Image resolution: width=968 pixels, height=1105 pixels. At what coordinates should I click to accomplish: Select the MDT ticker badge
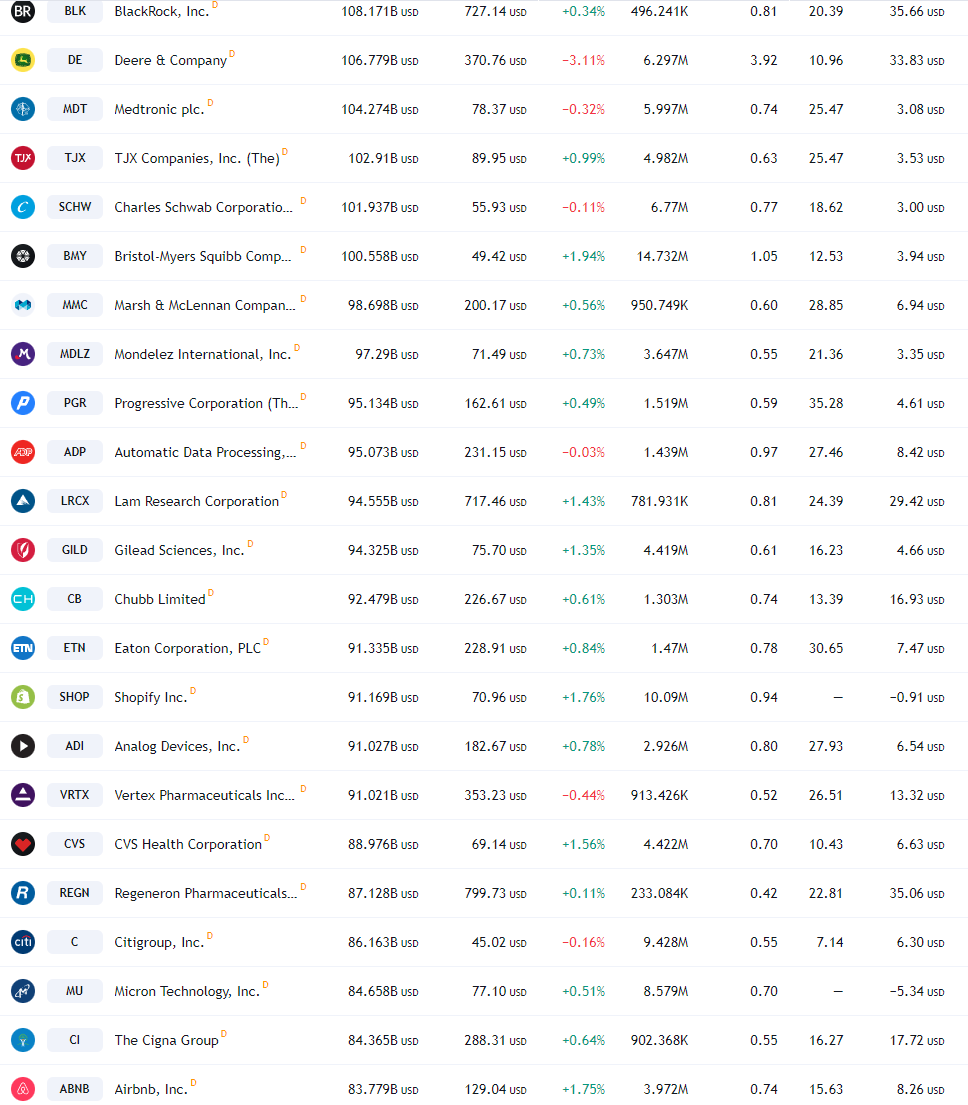pos(75,109)
